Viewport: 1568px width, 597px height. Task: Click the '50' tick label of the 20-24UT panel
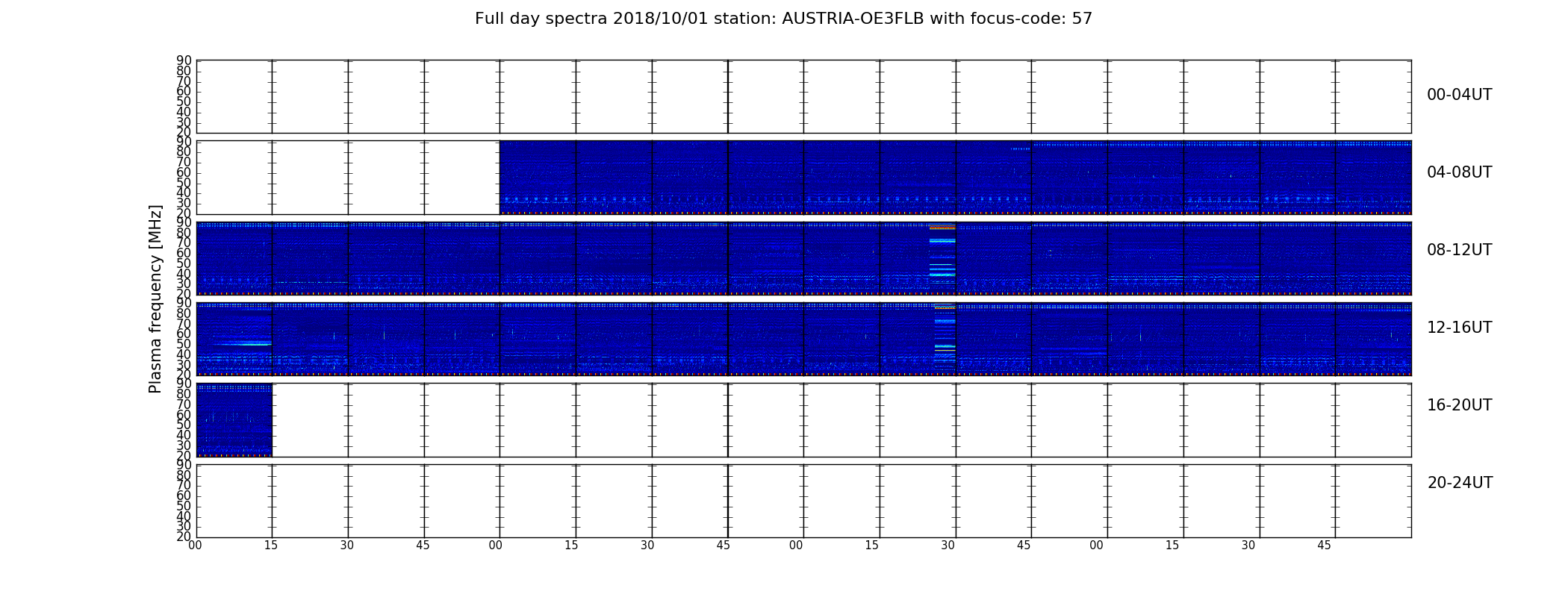[x=184, y=506]
